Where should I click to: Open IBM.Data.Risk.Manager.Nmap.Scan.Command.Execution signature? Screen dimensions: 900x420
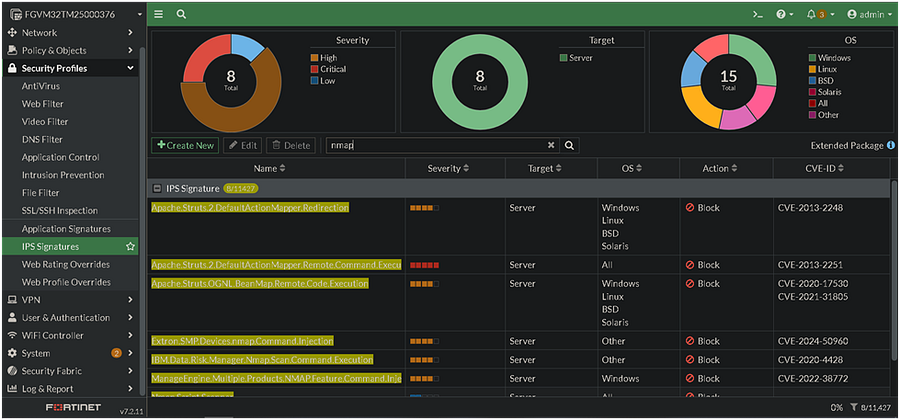262,360
